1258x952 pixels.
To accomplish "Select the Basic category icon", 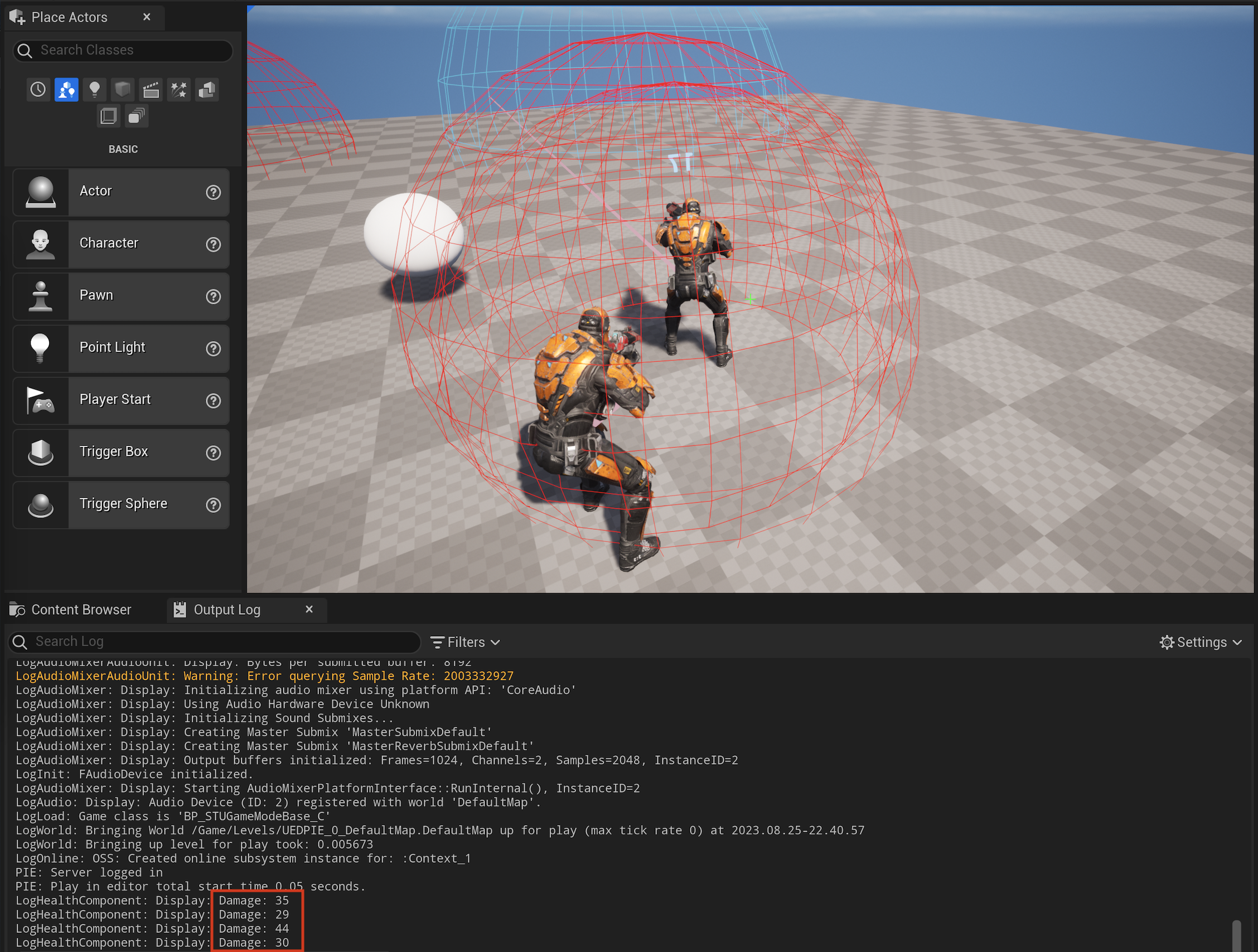I will [66, 89].
